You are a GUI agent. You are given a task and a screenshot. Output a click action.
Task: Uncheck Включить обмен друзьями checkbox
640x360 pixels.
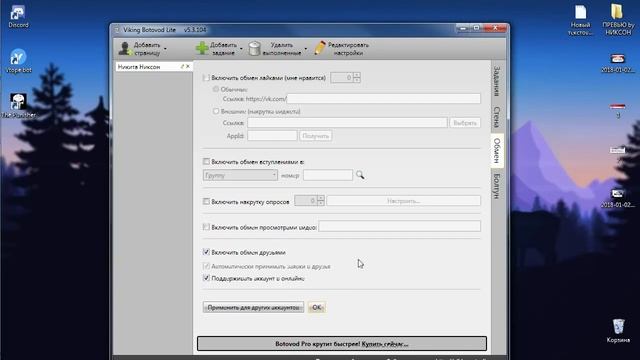(x=206, y=252)
